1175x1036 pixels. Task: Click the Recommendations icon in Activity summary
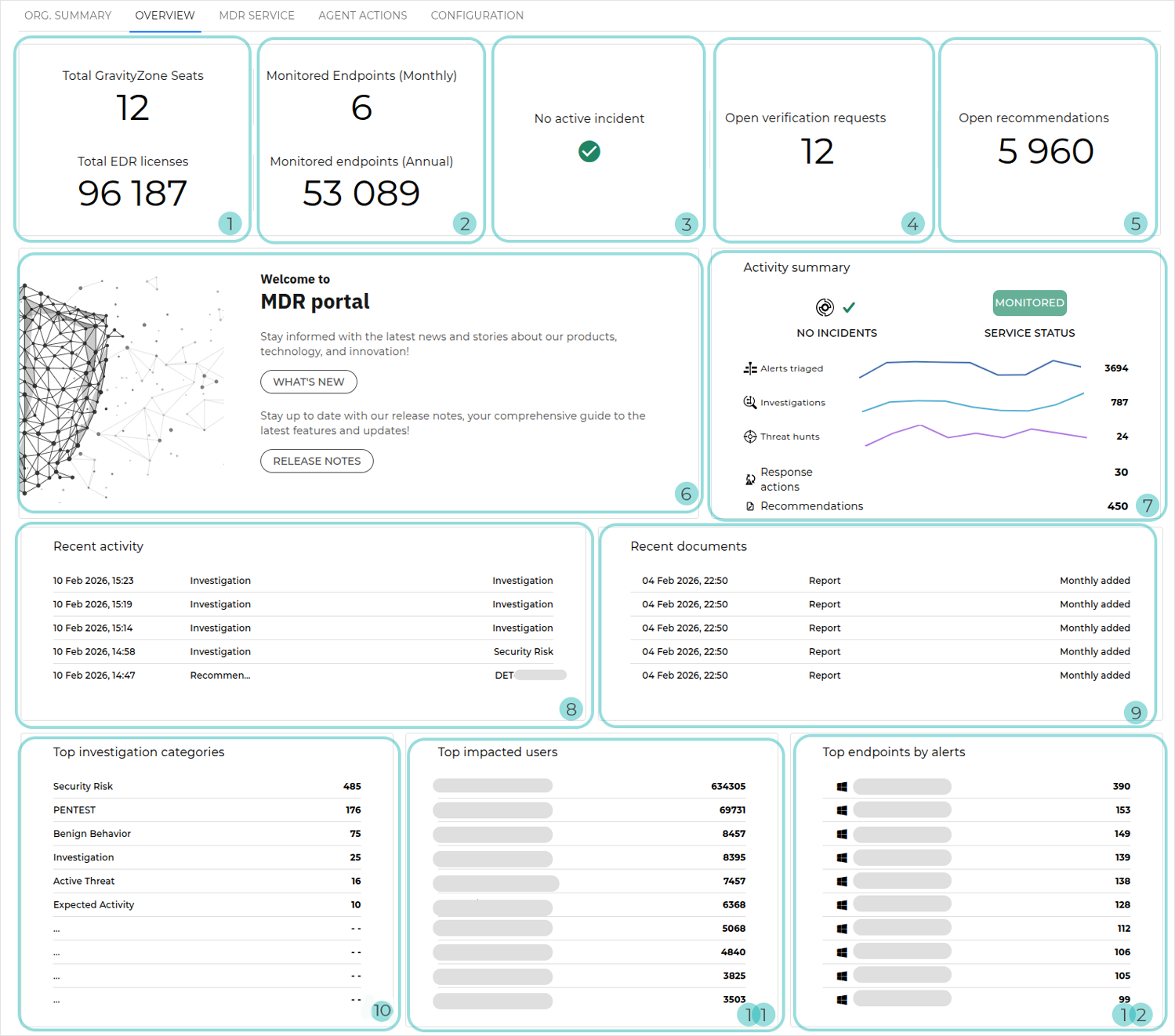[749, 505]
